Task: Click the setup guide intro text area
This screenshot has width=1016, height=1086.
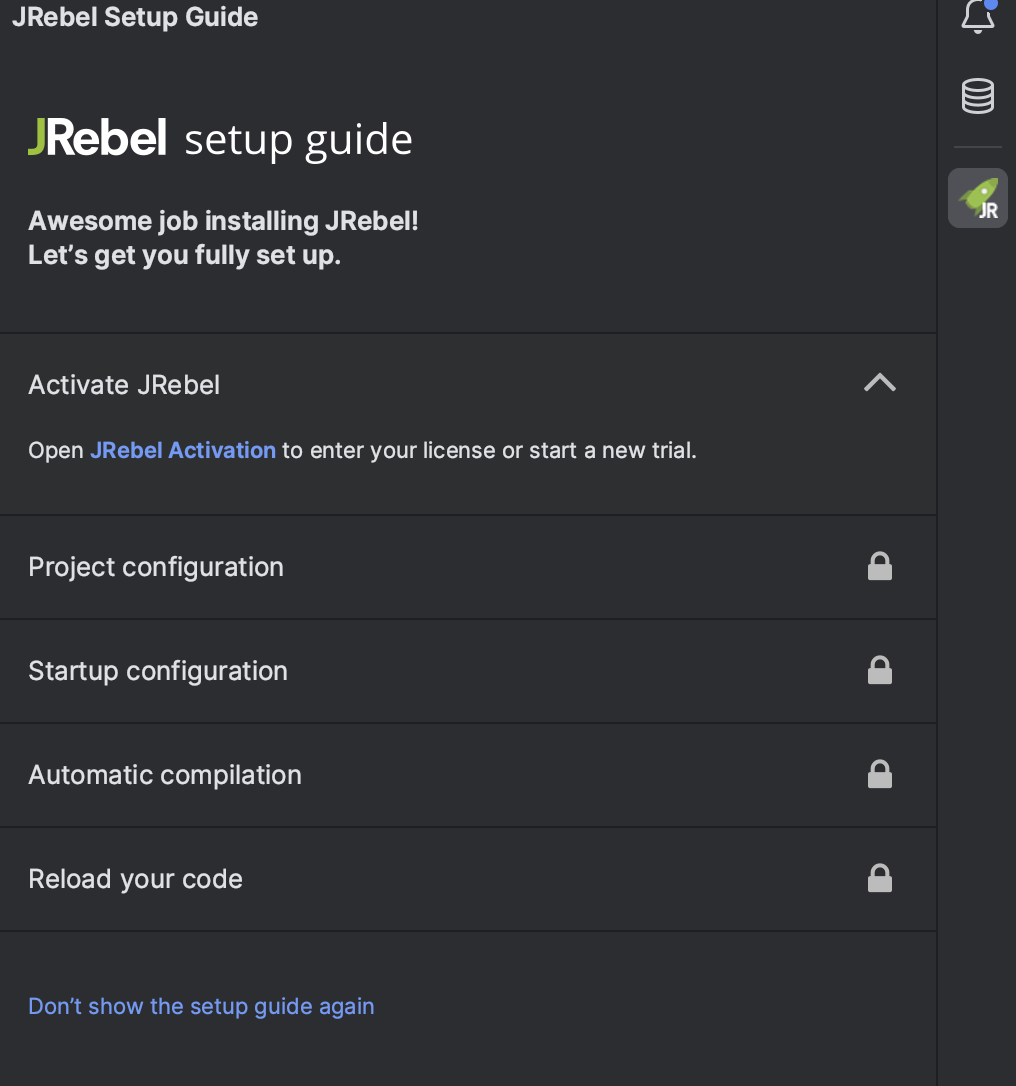Action: (223, 237)
